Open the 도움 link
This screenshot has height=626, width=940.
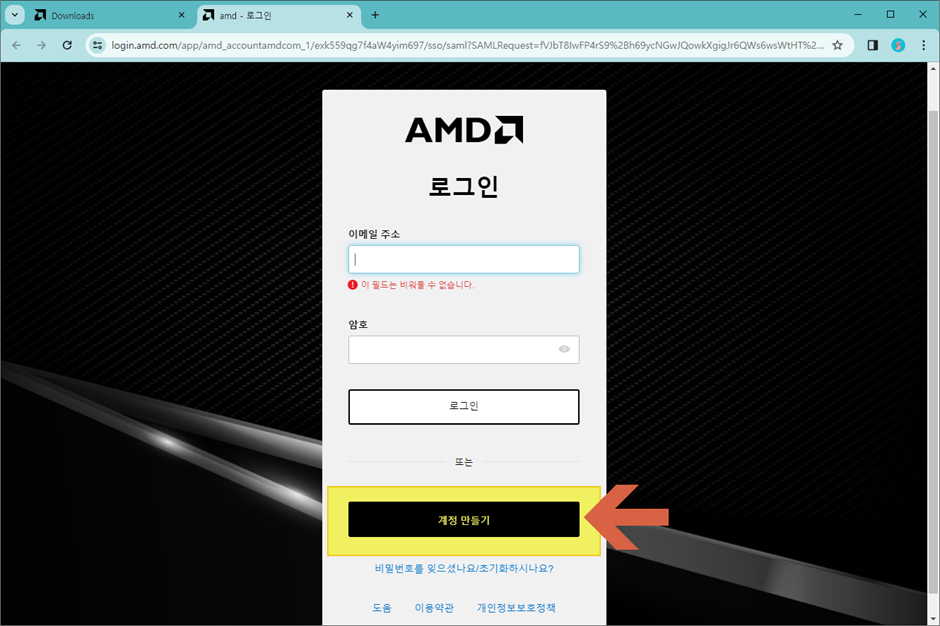382,608
